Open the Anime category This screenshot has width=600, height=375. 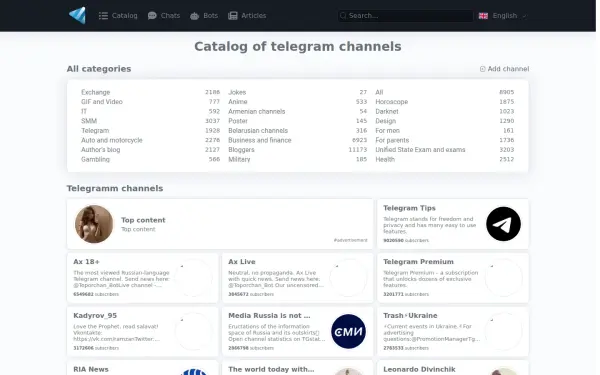238,102
